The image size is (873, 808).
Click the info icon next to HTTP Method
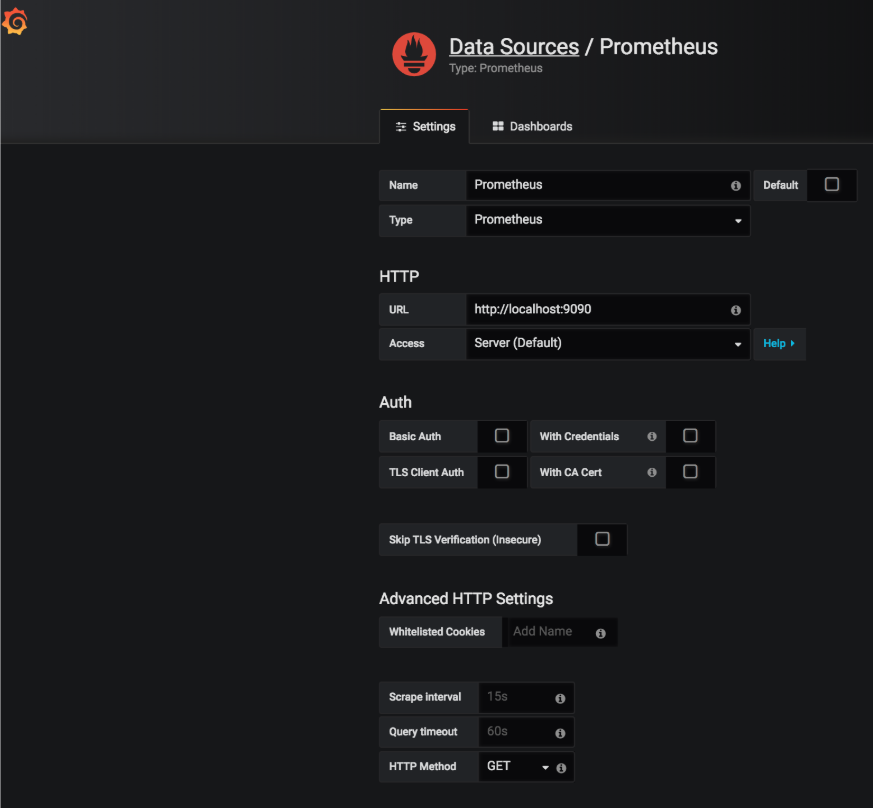[x=563, y=766]
